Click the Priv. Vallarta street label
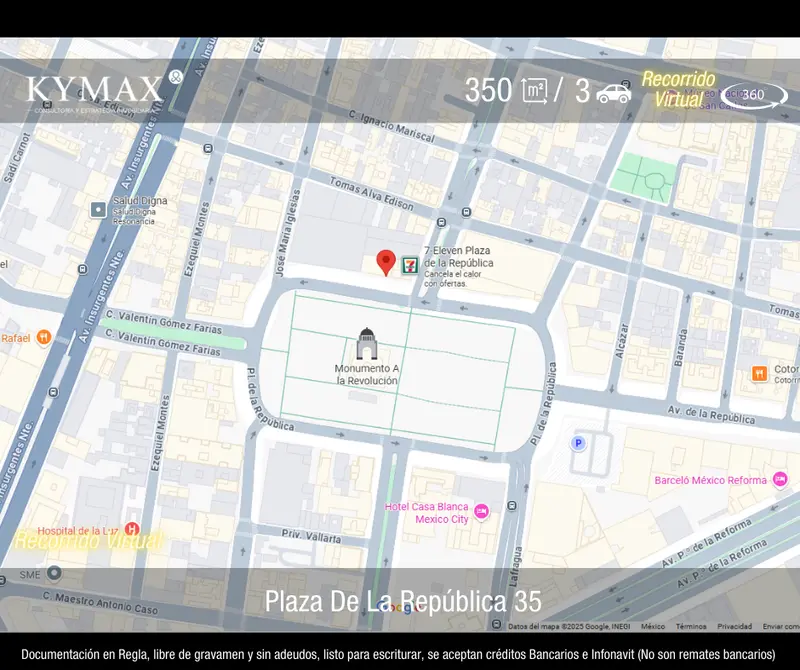Viewport: 800px width, 670px height. pos(311,536)
